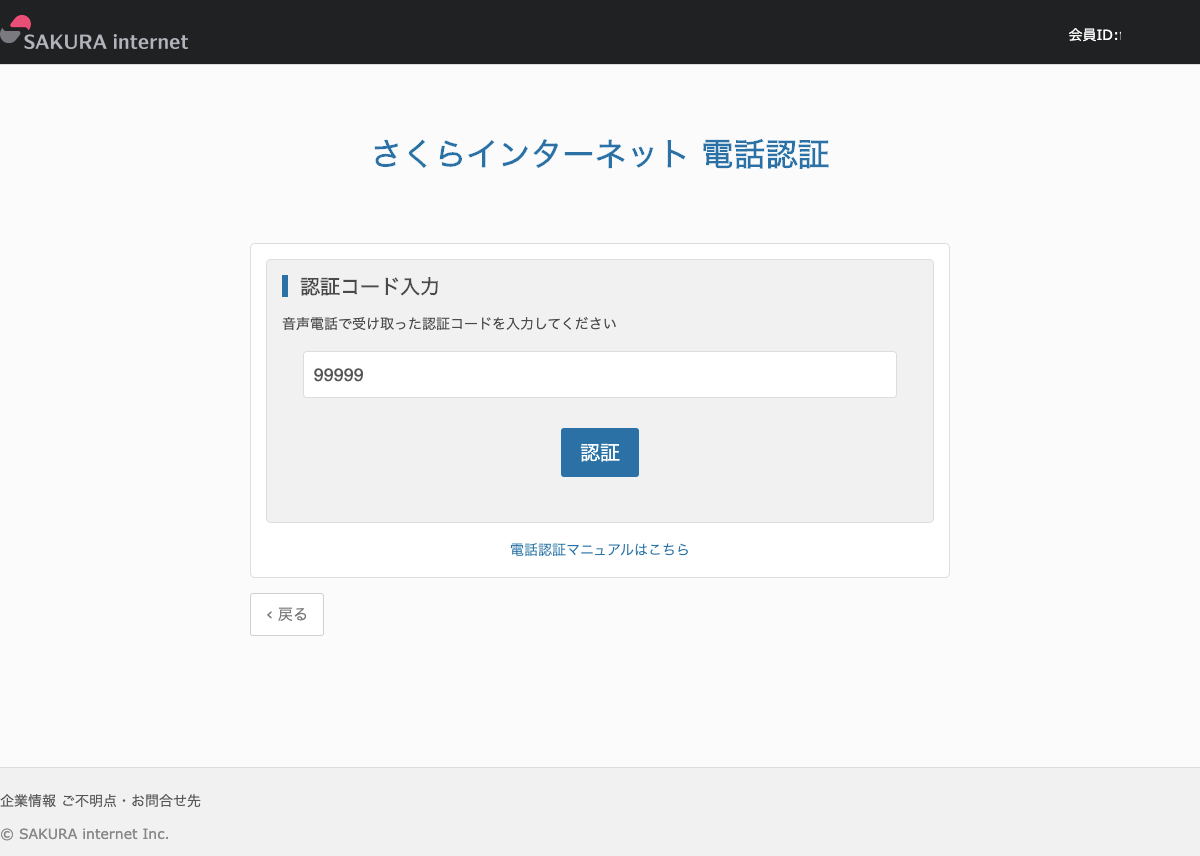Click the back chevron in 戻る button
This screenshot has height=856, width=1200.
(269, 615)
